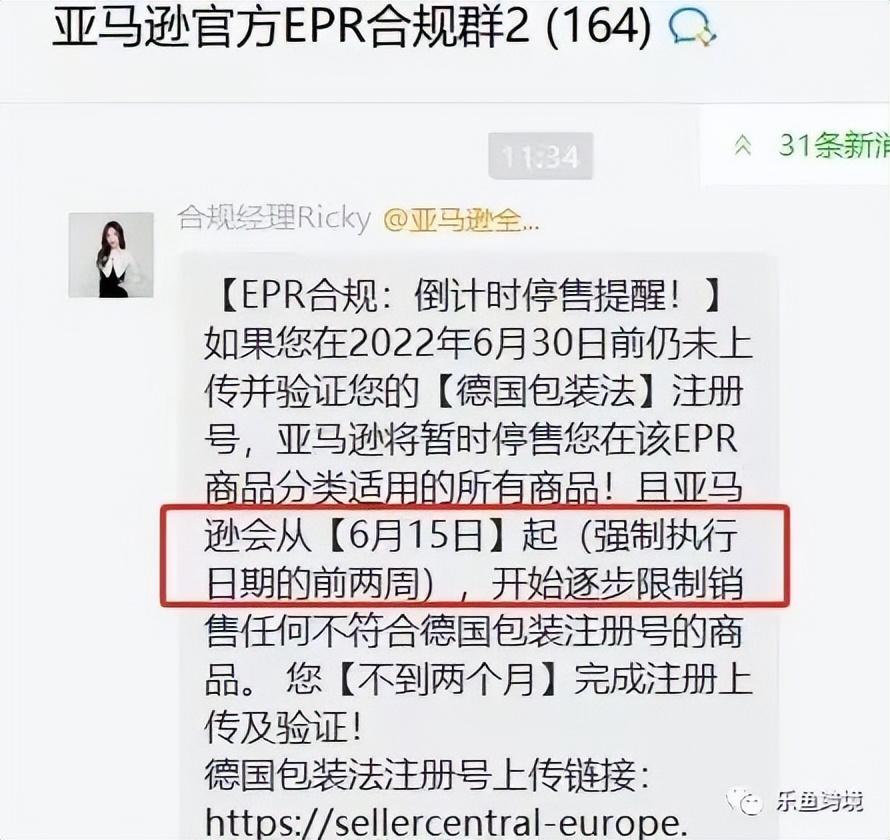Jump to the 31条新消息 notification

tap(834, 145)
